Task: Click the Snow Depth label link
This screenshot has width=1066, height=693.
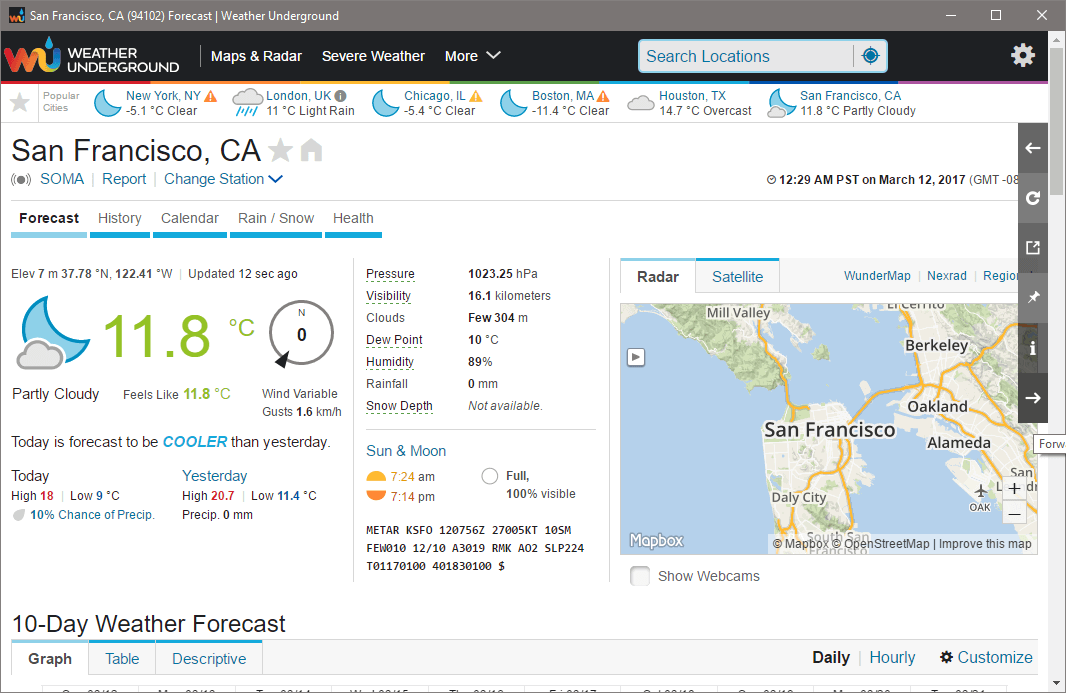Action: point(399,406)
